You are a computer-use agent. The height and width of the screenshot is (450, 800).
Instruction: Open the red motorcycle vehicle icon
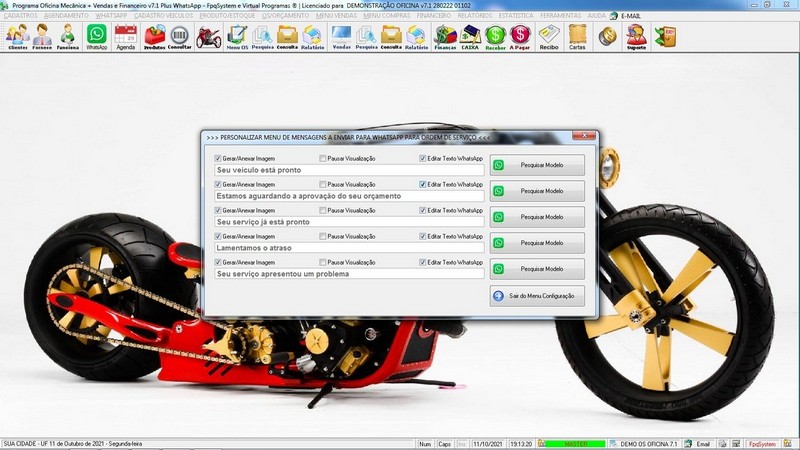[x=209, y=37]
